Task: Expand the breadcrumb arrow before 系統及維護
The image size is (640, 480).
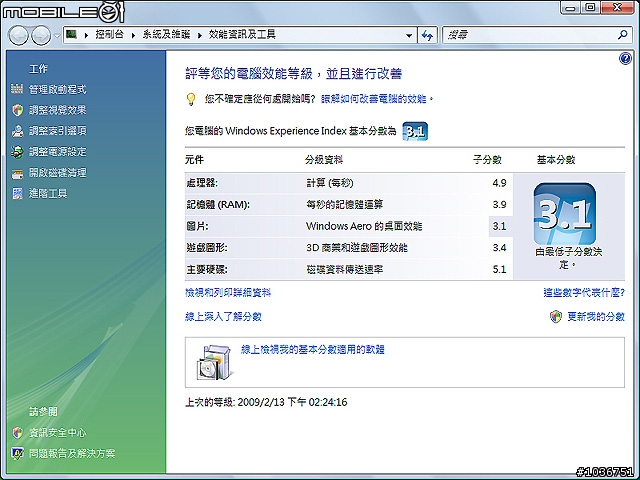Action: tap(133, 35)
